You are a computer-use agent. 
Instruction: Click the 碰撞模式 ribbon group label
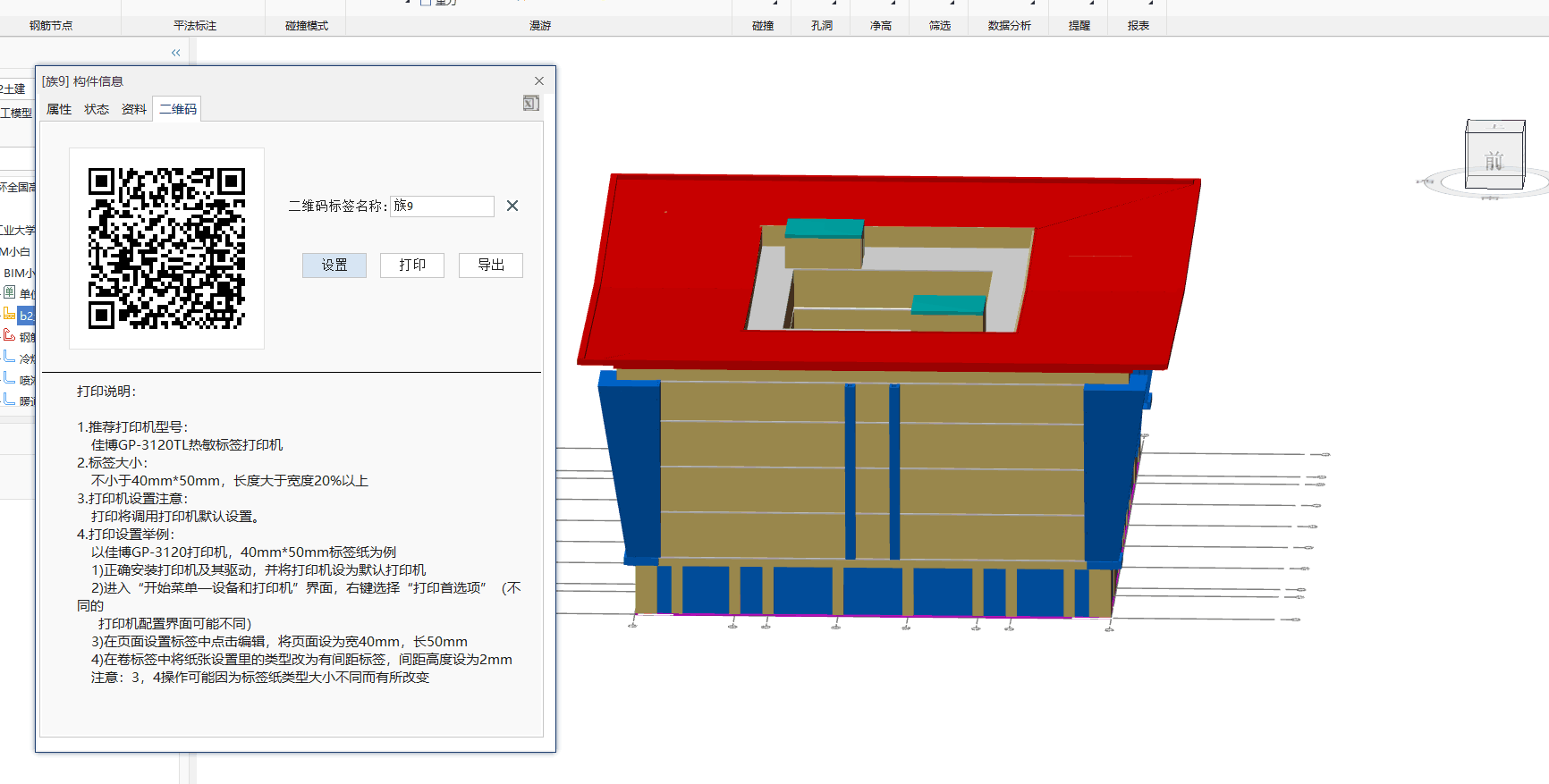(x=307, y=26)
